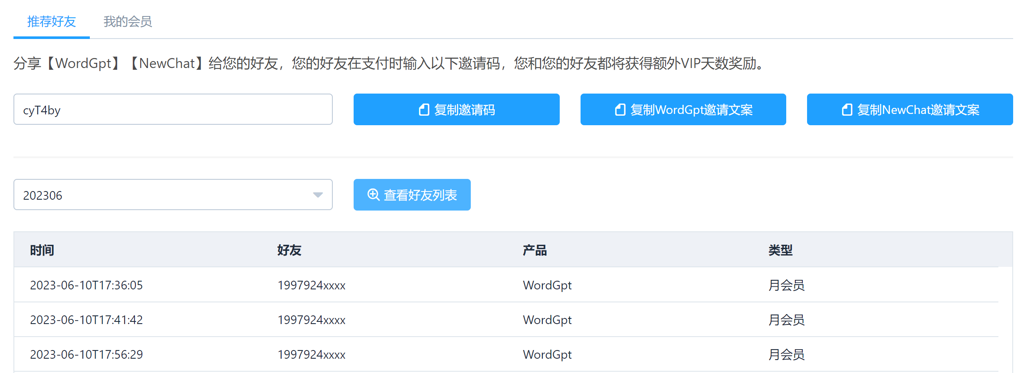This screenshot has width=1024, height=373.
Task: Click 复制WordGpt邀请文案 button
Action: [x=683, y=110]
